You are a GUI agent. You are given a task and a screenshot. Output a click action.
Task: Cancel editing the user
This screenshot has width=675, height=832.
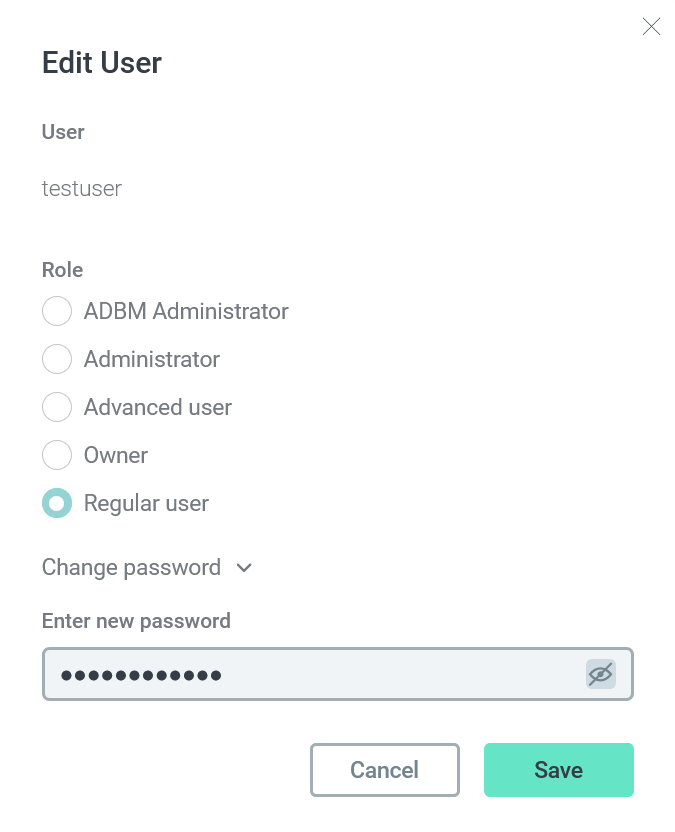coord(384,770)
